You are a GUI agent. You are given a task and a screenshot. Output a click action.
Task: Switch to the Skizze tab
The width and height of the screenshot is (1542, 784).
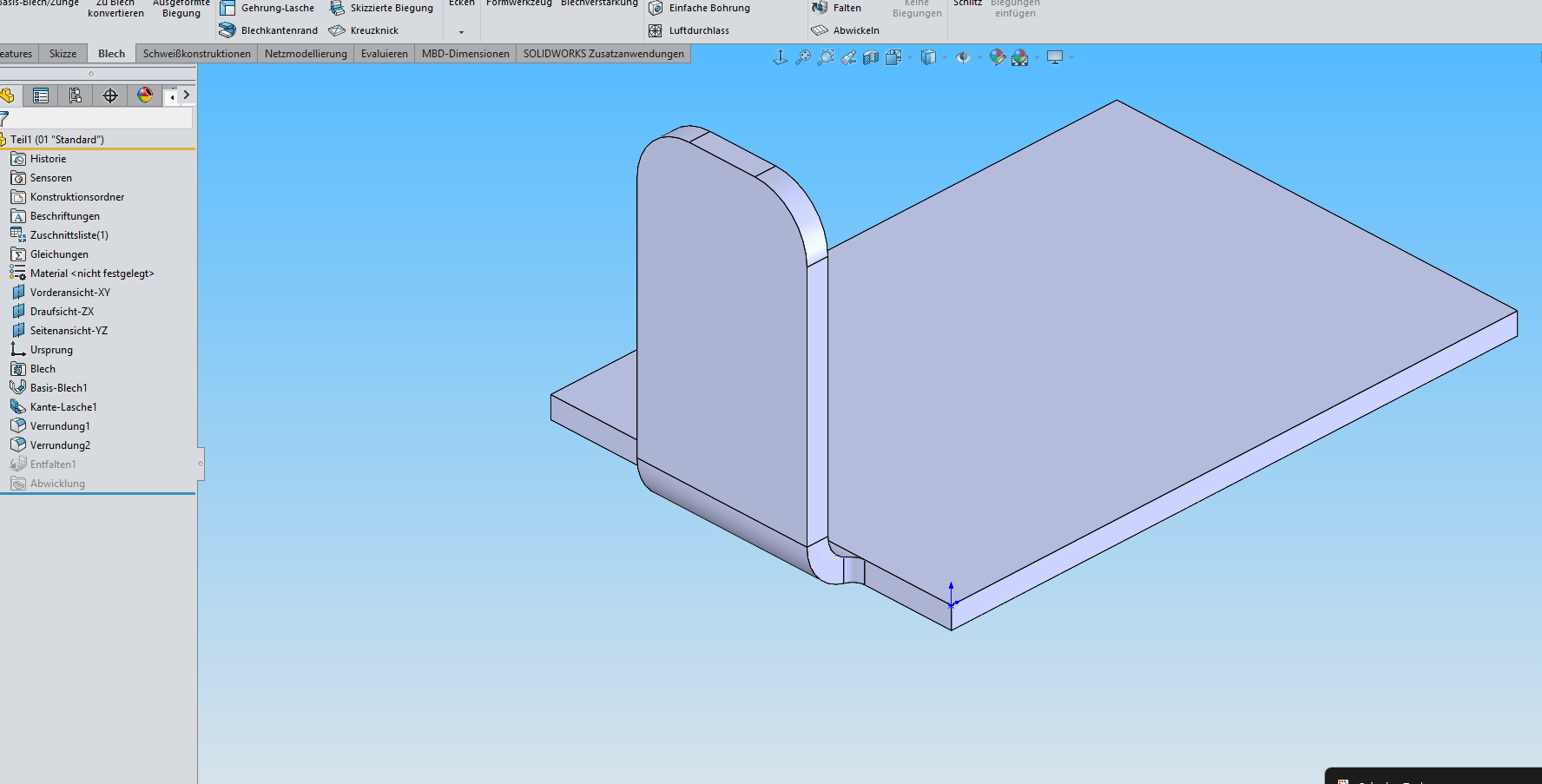point(63,54)
